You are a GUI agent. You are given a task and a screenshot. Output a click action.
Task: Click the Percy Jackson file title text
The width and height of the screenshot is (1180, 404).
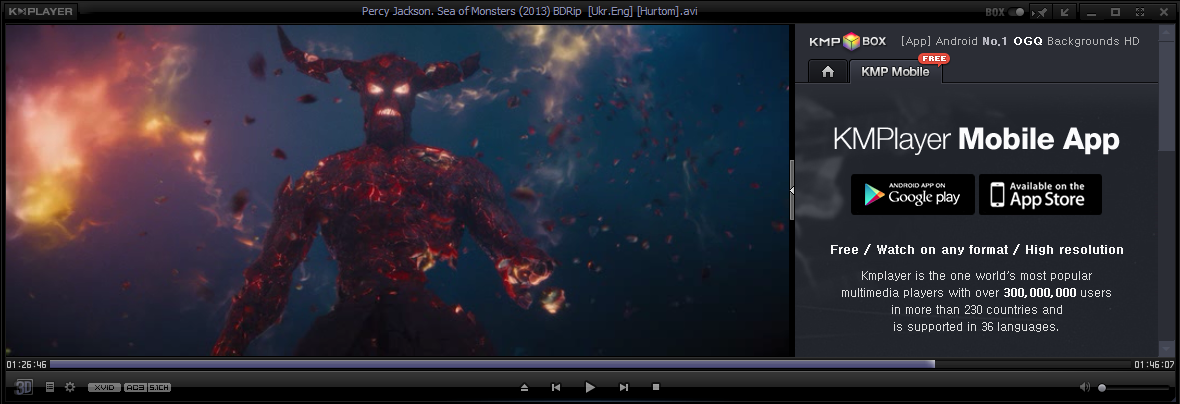(530, 11)
